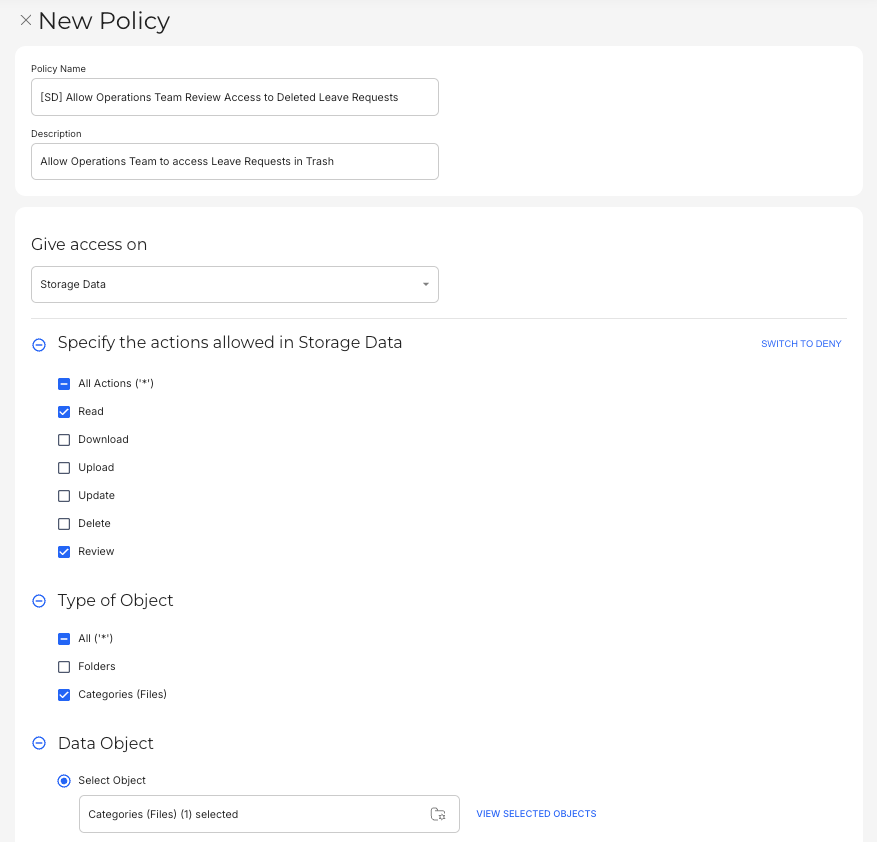Click the Switch to Deny link
The image size is (877, 842).
pyautogui.click(x=801, y=344)
